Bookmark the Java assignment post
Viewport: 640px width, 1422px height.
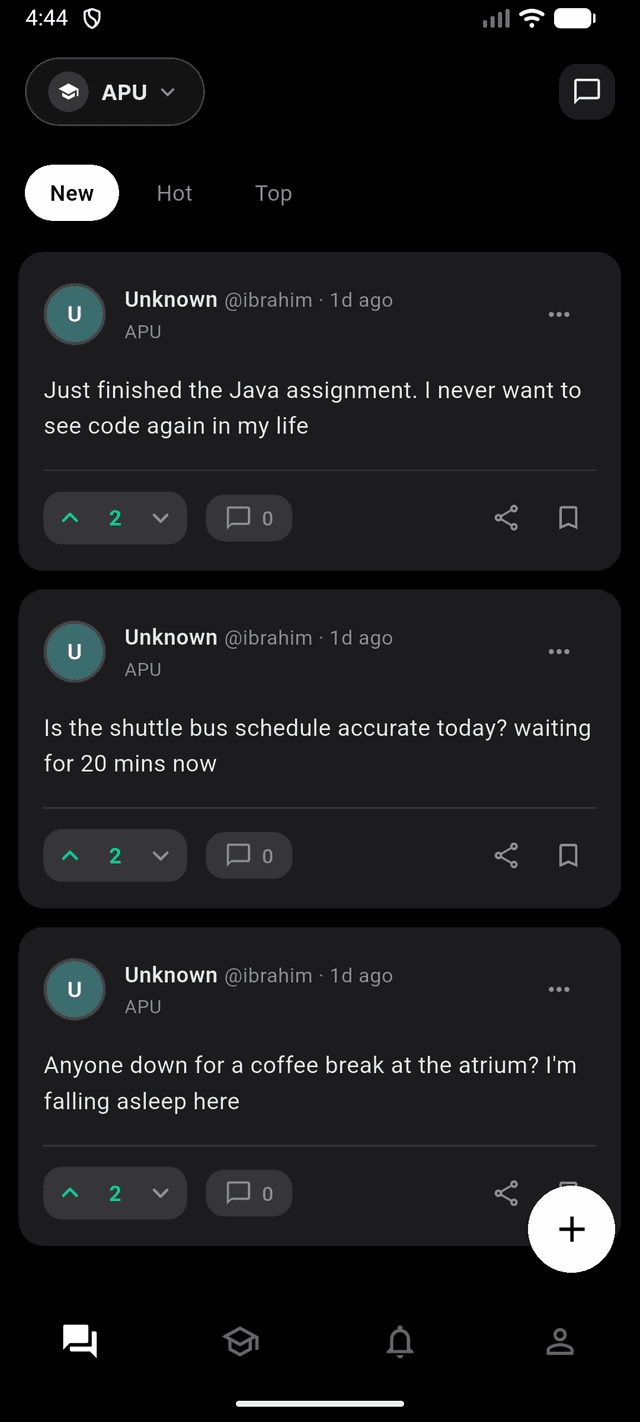click(x=568, y=518)
